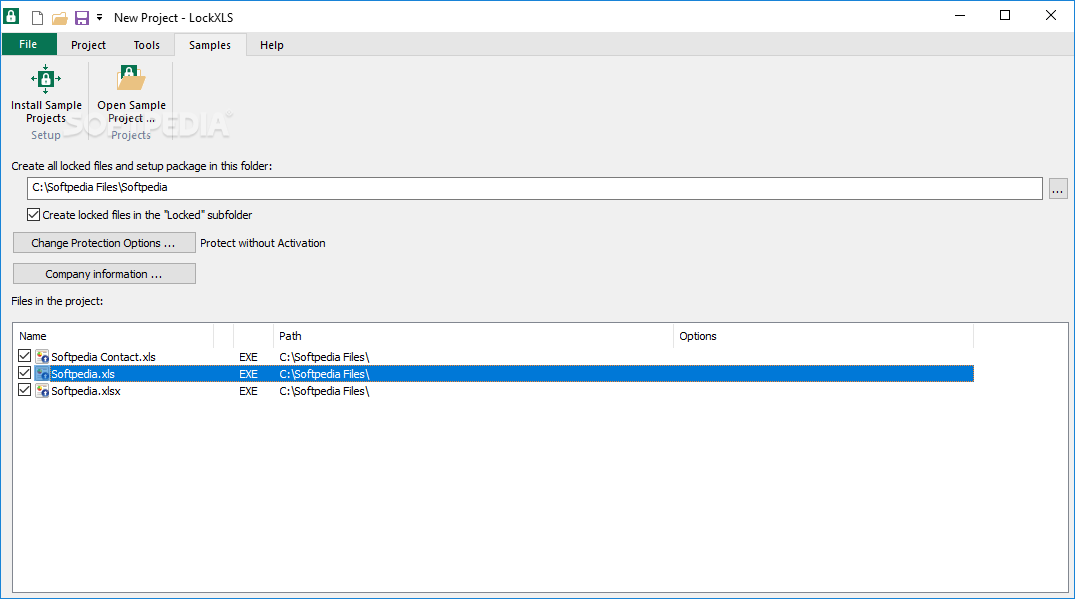Click EXE type in Softpedia.xlsx row
The width and height of the screenshot is (1075, 599).
[248, 391]
